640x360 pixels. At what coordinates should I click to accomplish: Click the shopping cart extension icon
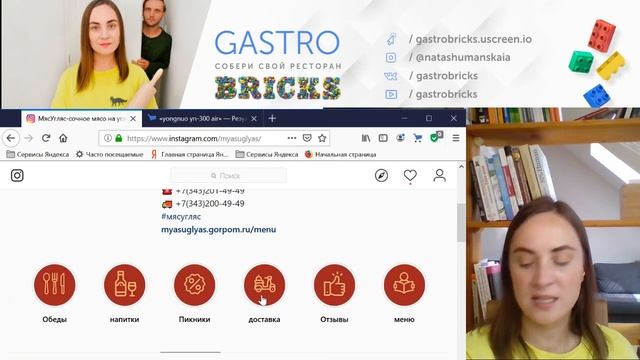pos(417,138)
